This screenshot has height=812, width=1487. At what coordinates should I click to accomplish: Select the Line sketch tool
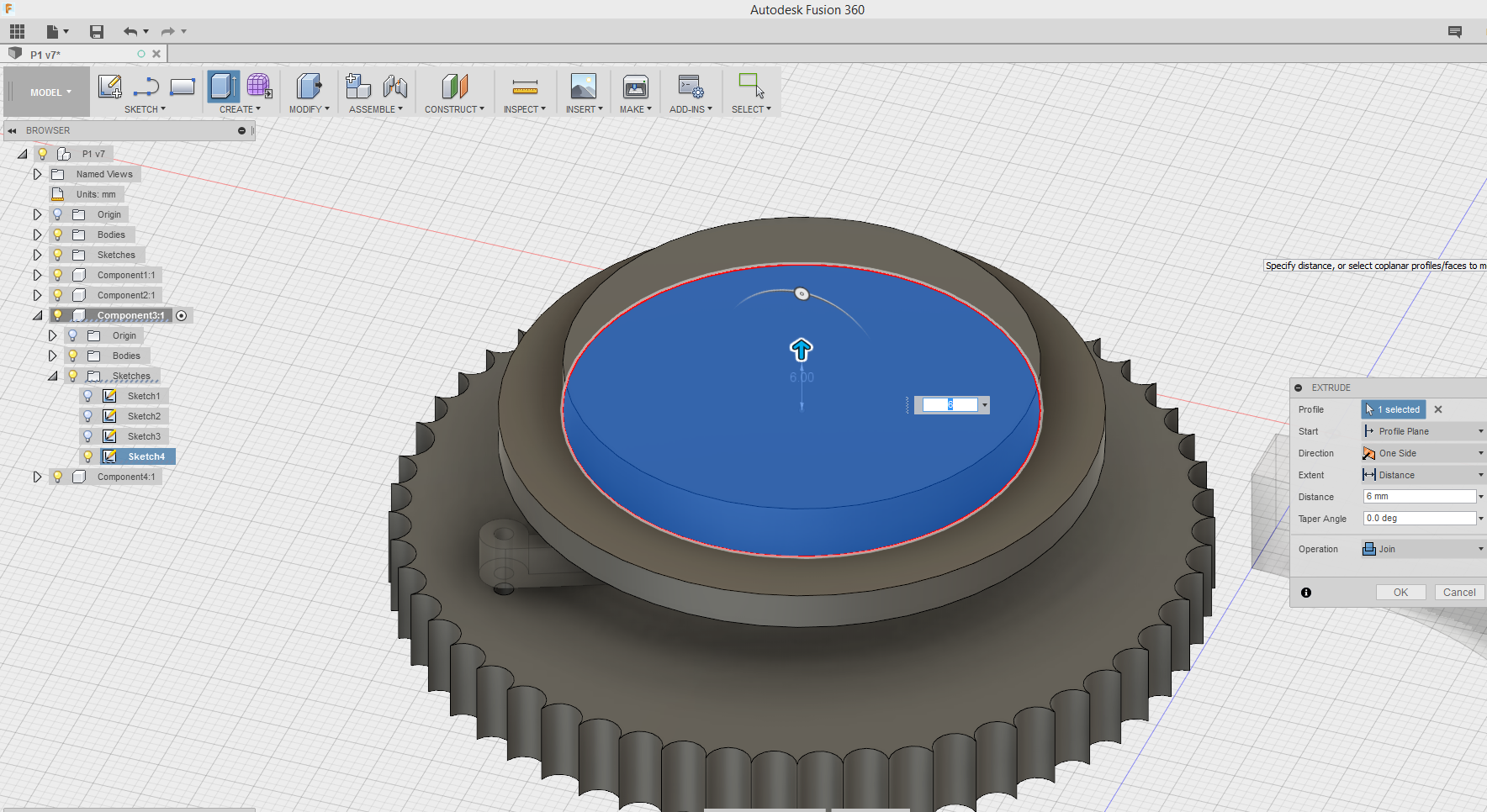146,86
